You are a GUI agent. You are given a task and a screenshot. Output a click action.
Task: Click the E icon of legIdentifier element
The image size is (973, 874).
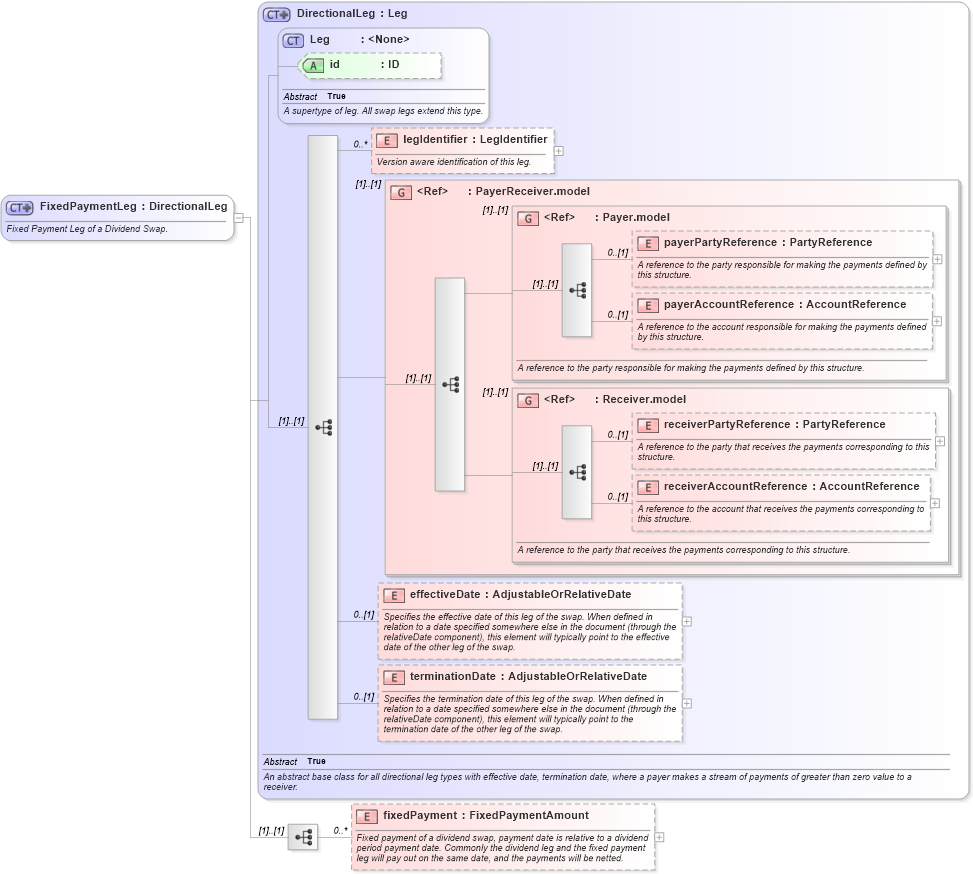385,140
